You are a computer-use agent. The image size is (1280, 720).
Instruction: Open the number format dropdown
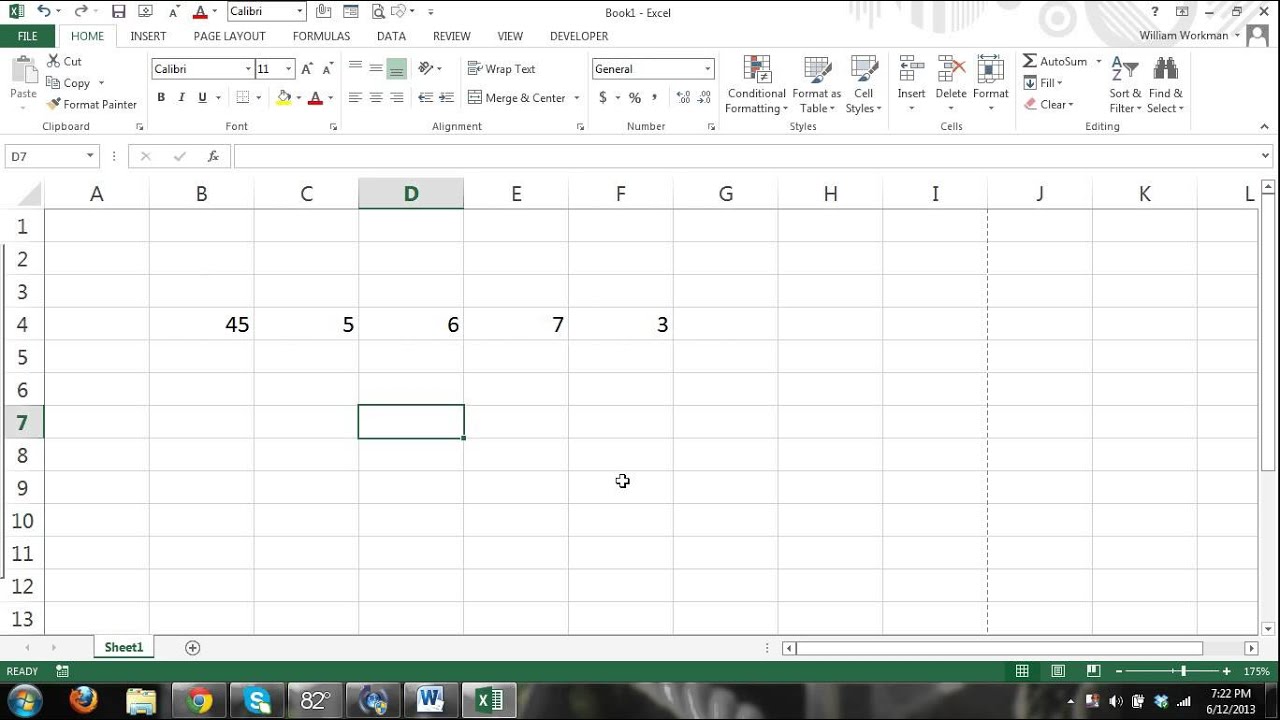(708, 69)
